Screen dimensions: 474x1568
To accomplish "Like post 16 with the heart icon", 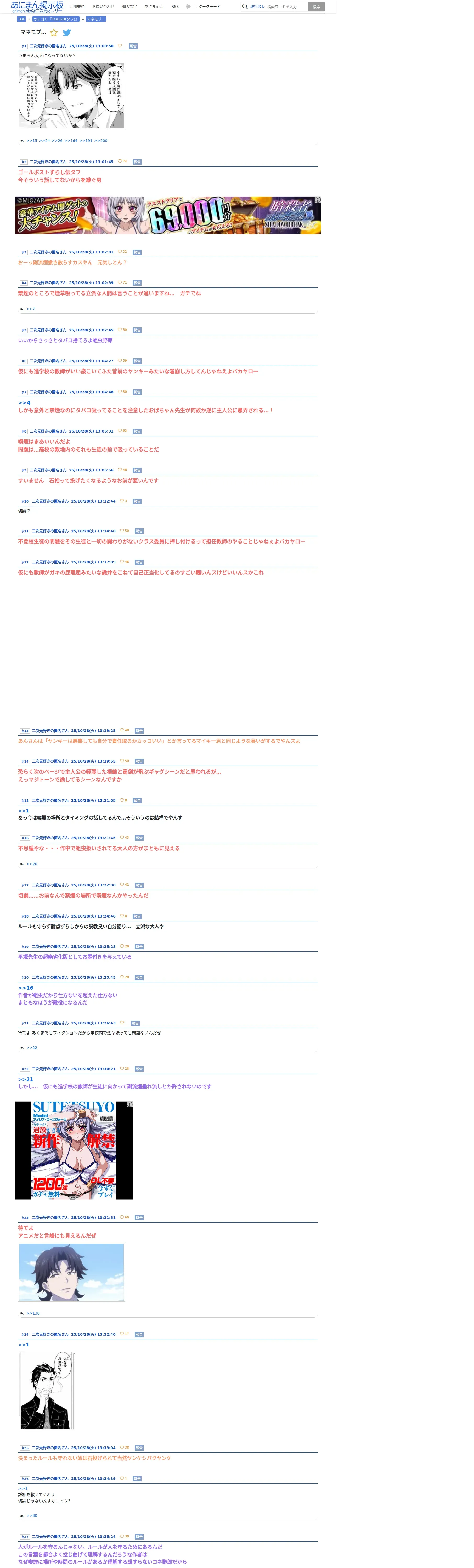I will (x=122, y=838).
